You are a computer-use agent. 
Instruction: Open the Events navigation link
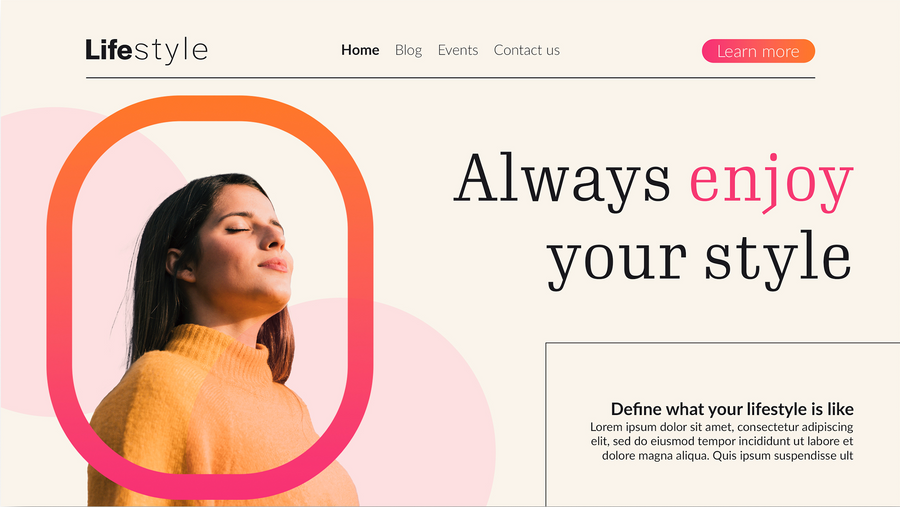457,50
